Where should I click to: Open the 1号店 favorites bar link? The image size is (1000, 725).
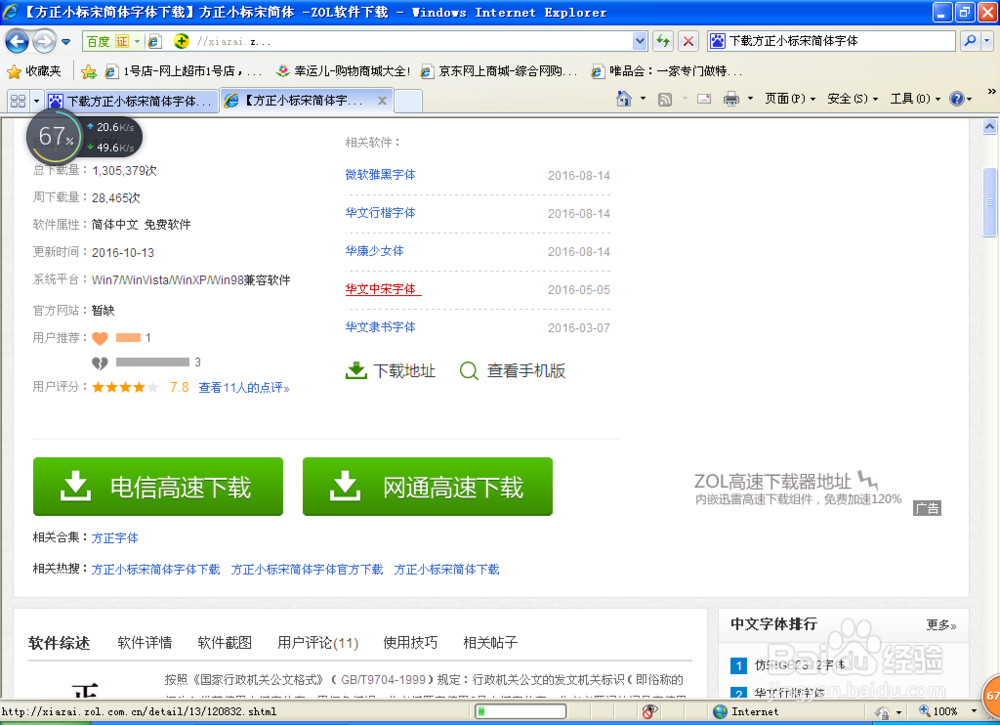click(x=184, y=71)
